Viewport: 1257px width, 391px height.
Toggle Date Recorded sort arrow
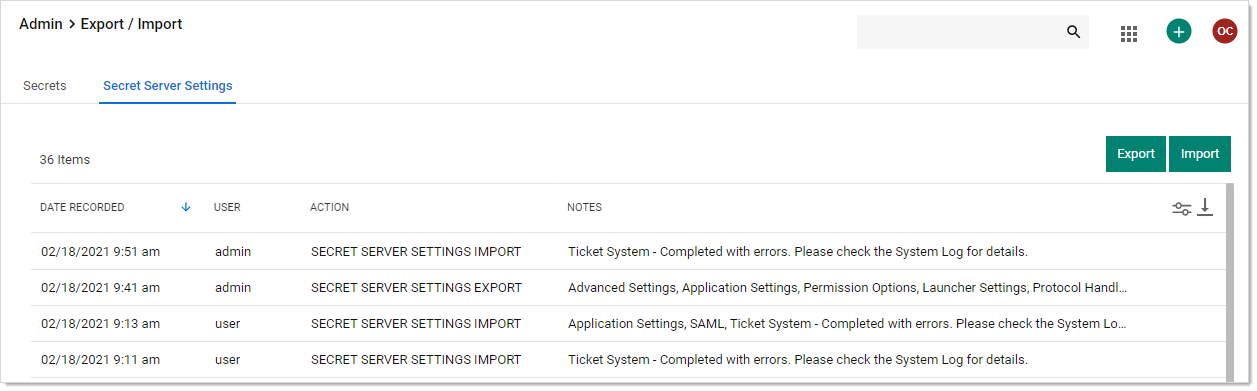tap(186, 207)
